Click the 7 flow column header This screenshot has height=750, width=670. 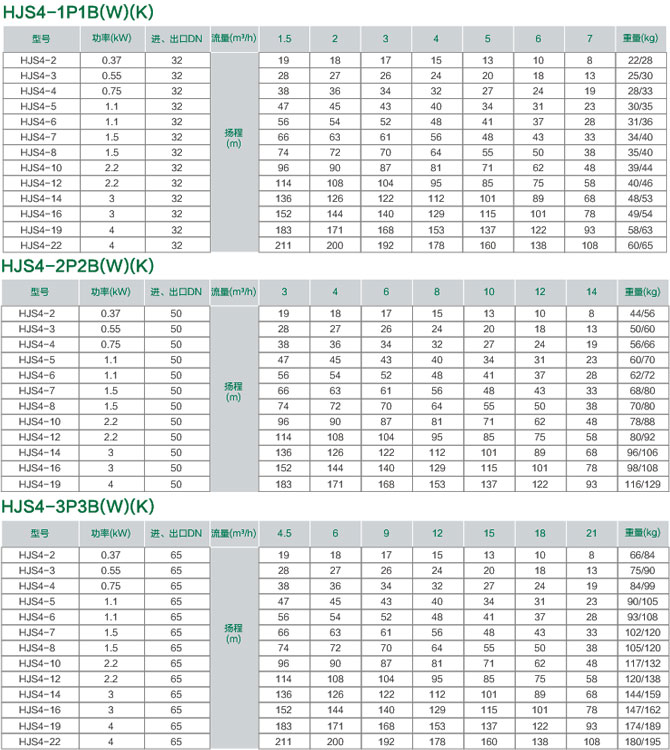tap(590, 39)
